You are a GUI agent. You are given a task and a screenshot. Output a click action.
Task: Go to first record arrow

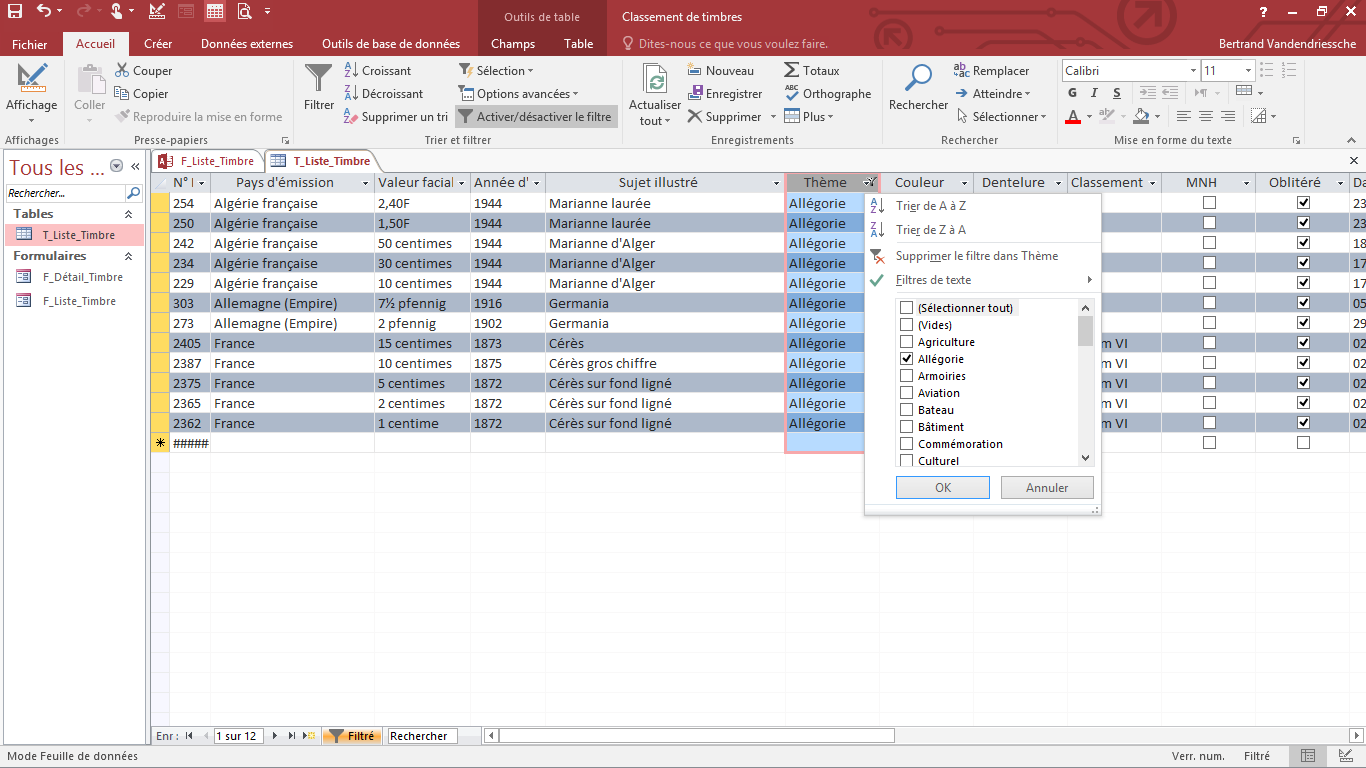click(x=190, y=736)
